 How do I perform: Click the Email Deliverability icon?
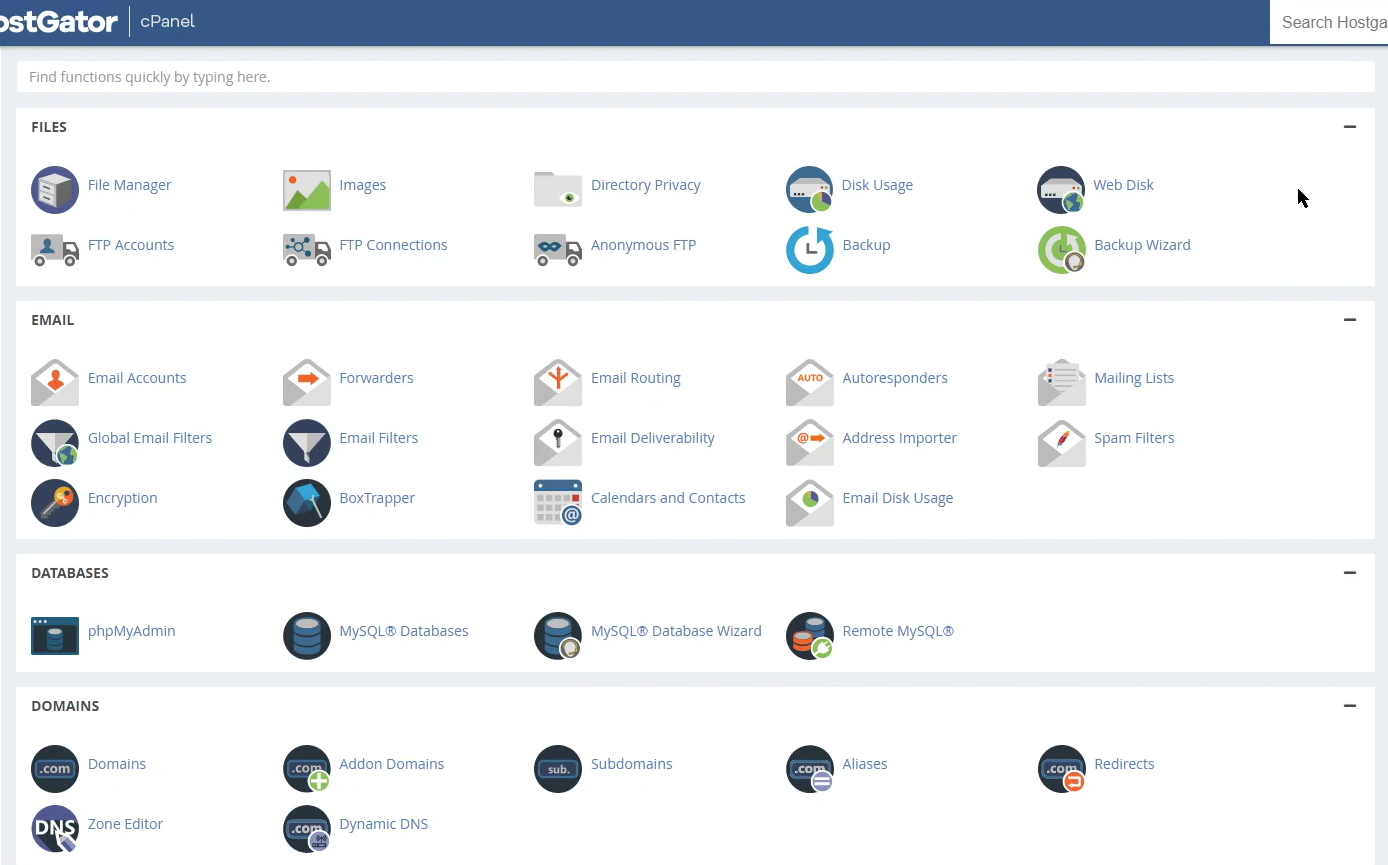[558, 442]
